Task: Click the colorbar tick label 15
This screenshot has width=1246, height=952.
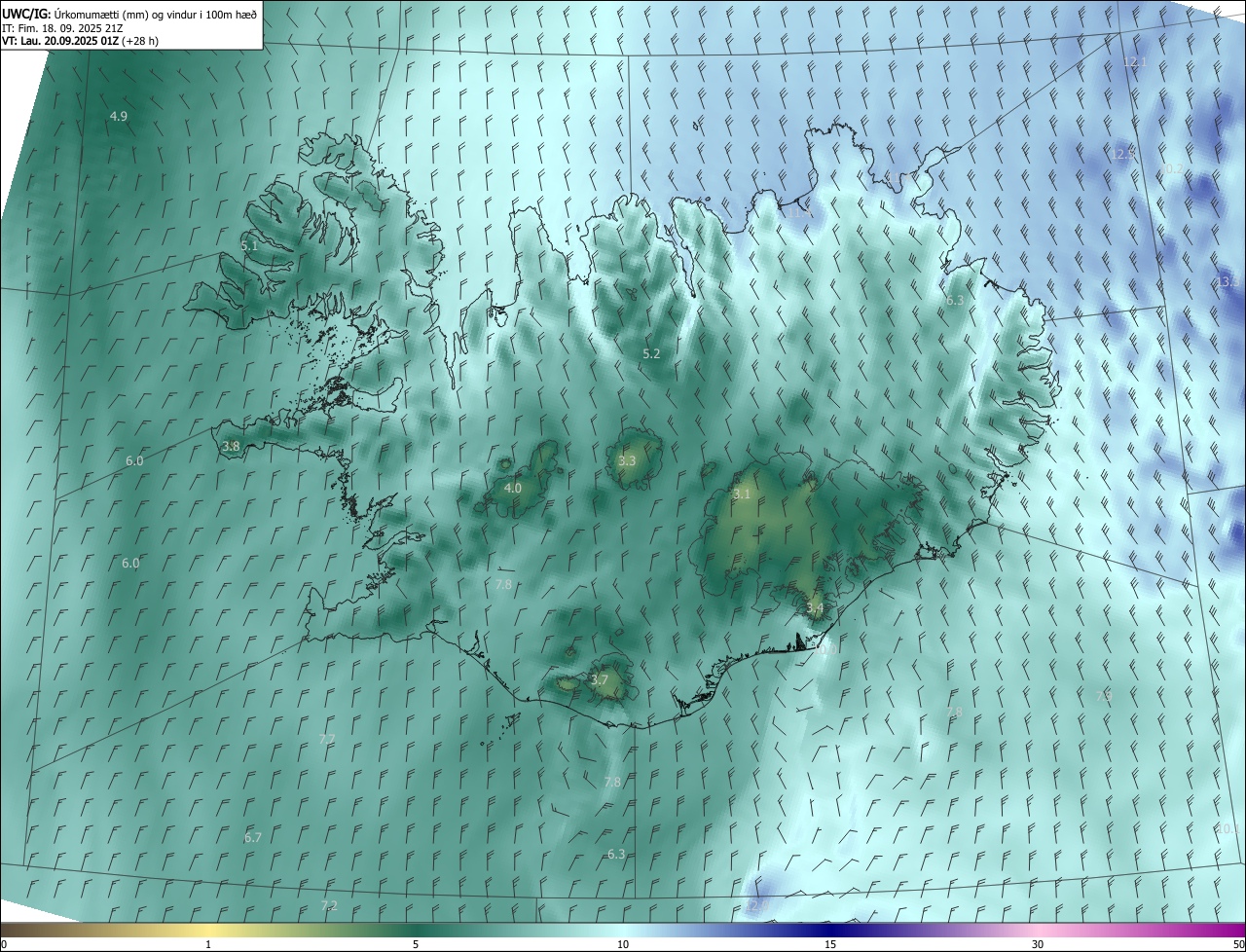Action: pos(830,944)
